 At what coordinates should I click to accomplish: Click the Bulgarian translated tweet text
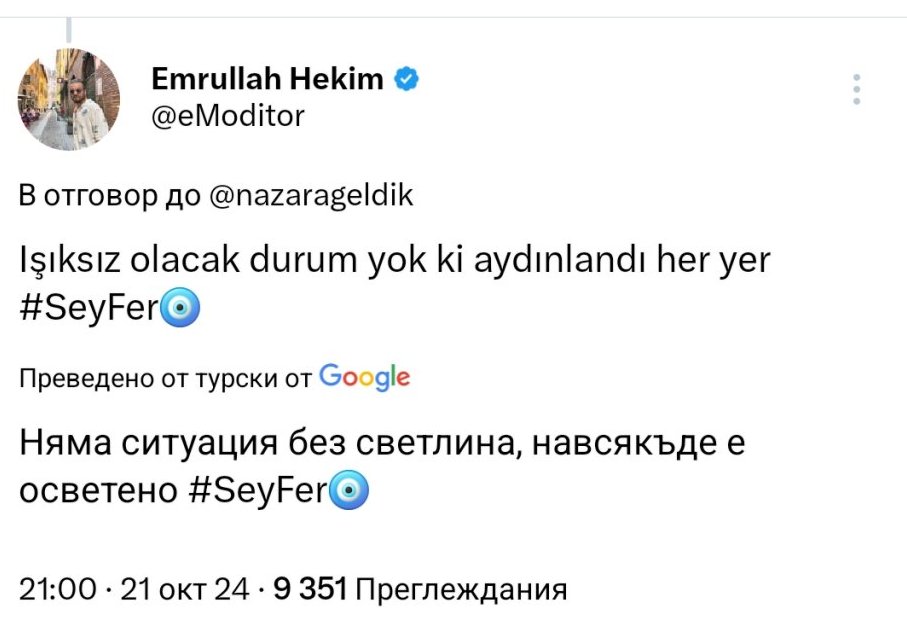click(382, 443)
